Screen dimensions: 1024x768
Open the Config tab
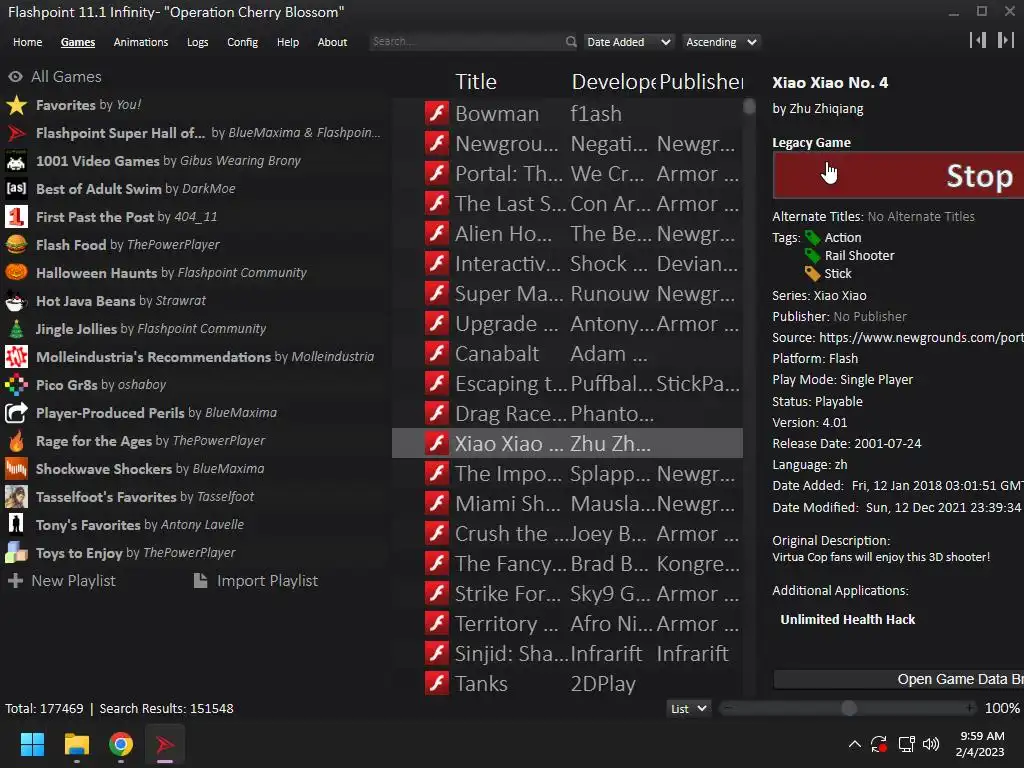point(242,42)
